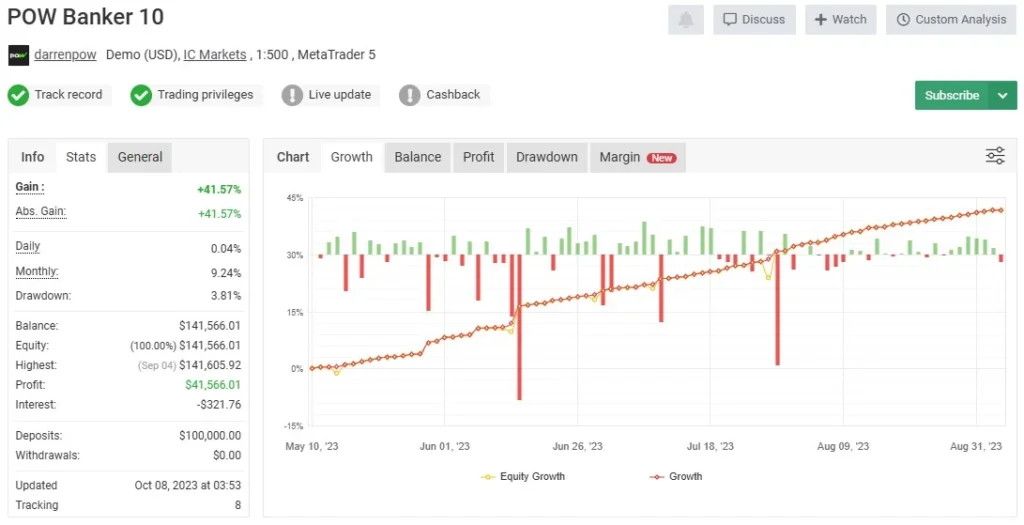
Task: Open the Margin chart tab
Action: tap(637, 157)
